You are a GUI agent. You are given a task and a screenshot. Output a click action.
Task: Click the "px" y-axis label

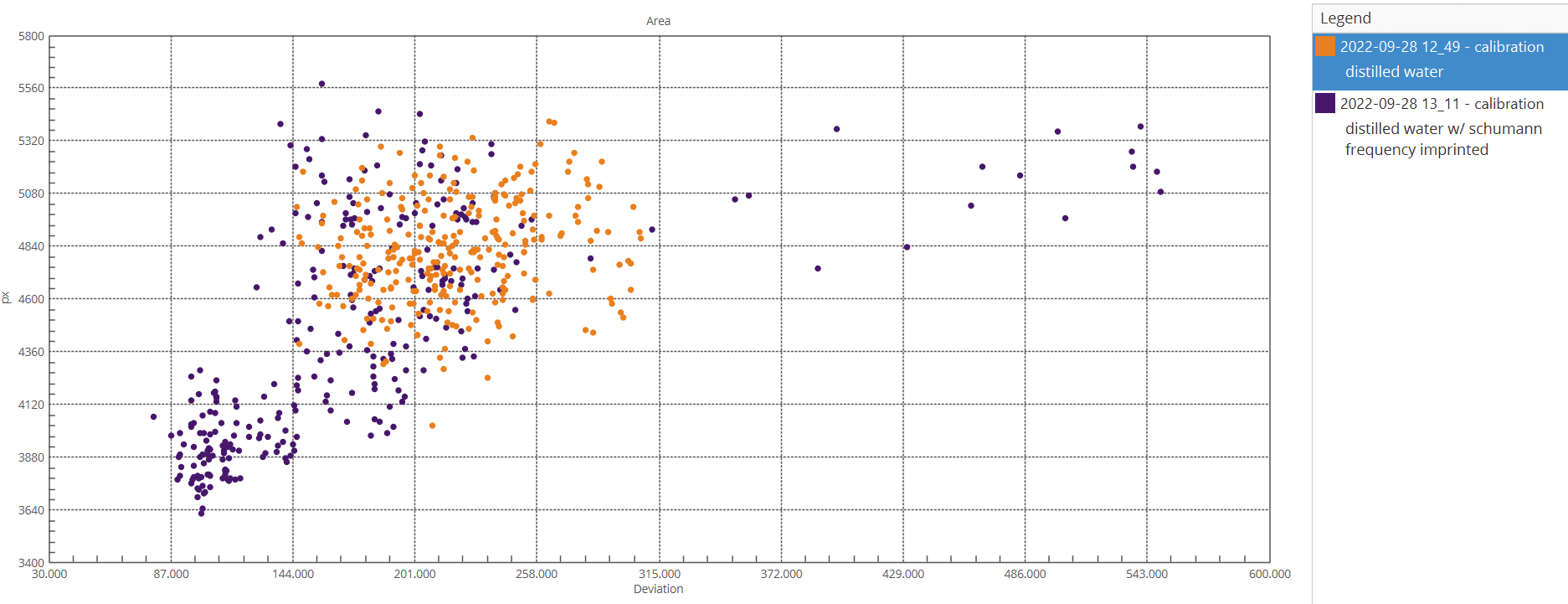pyautogui.click(x=7, y=298)
